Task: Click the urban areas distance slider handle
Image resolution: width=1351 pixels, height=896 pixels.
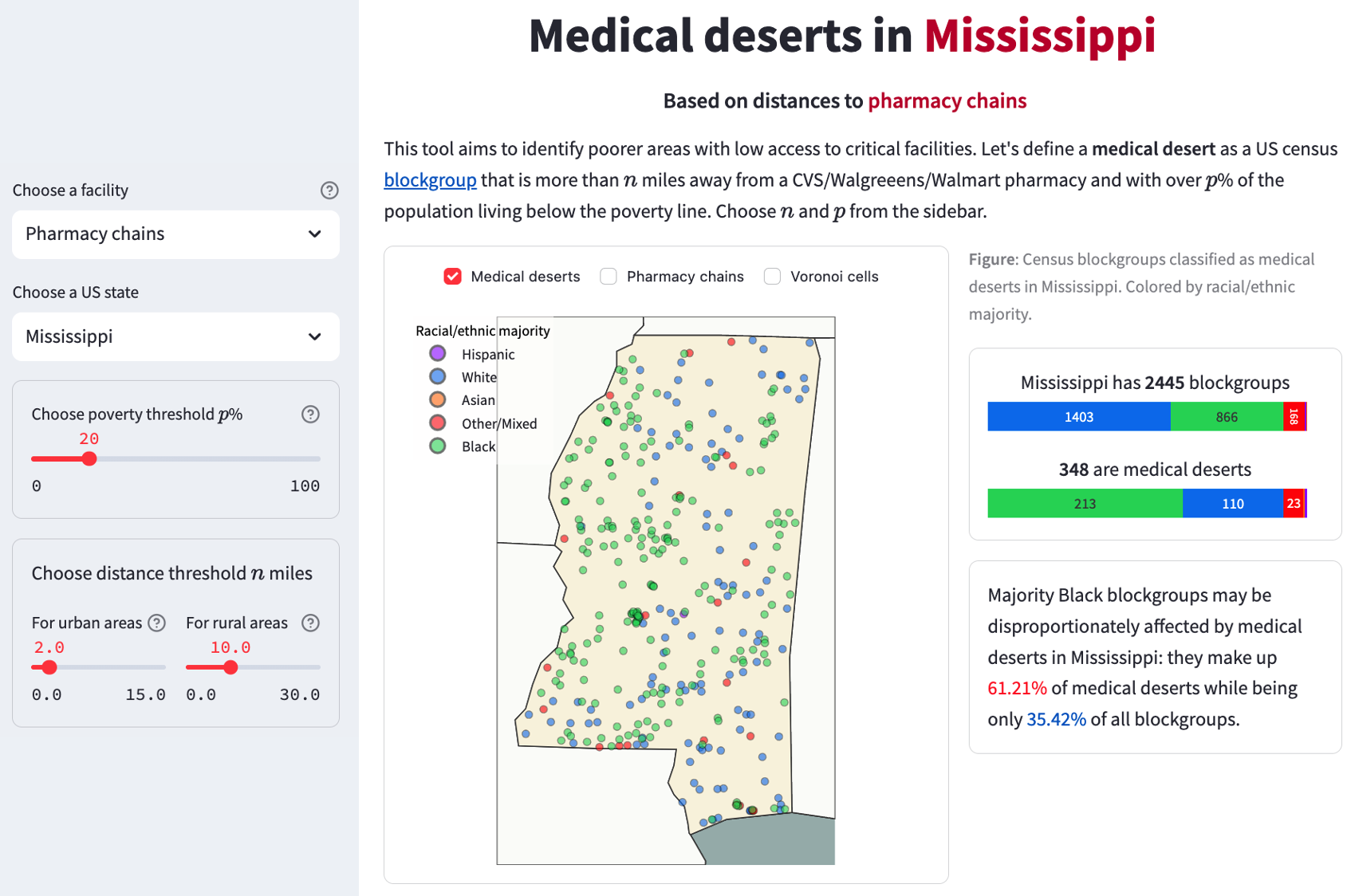Action: tap(49, 667)
